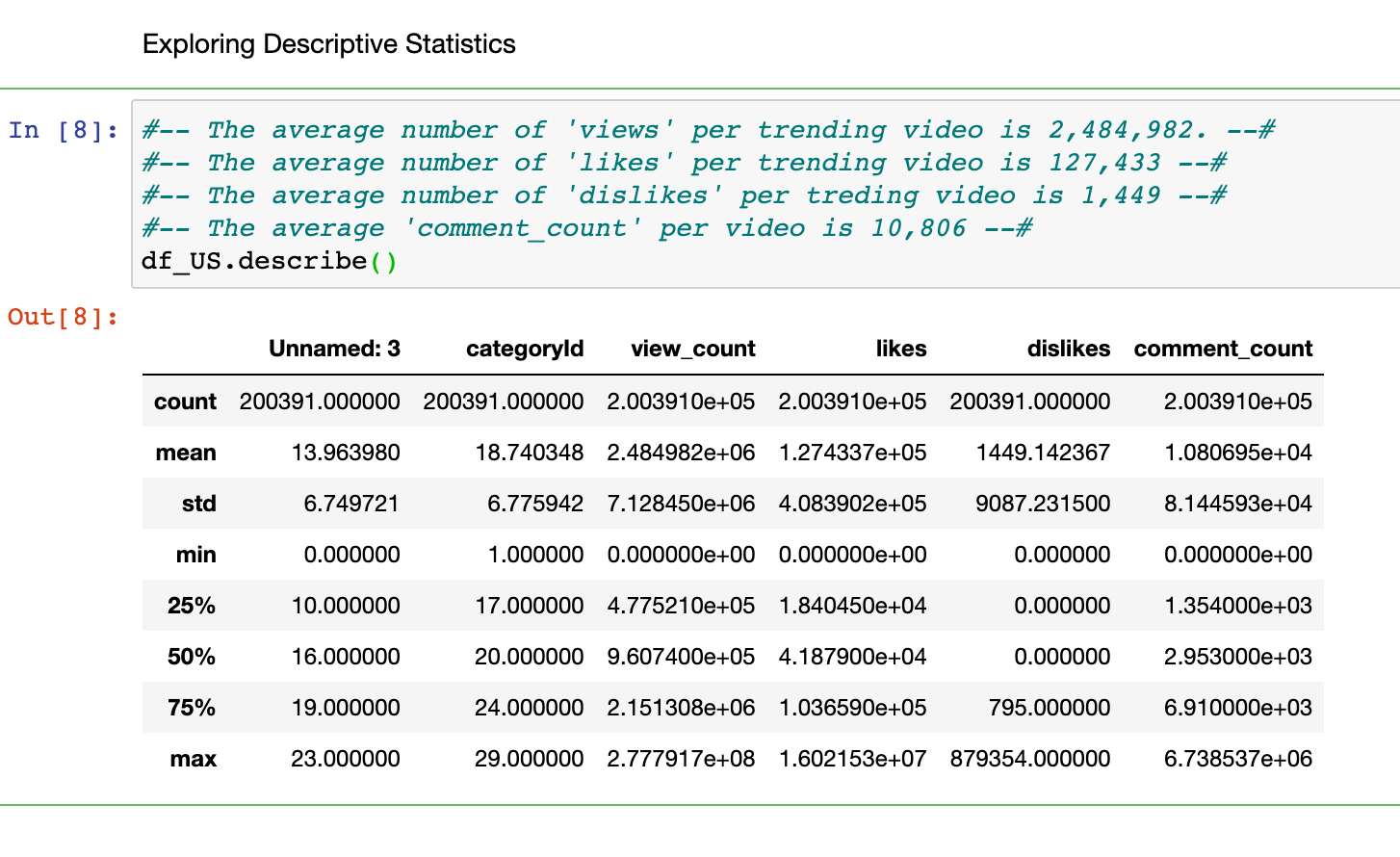The image size is (1400, 857).
Task: Select the In [8] input prompt
Action: click(x=64, y=130)
